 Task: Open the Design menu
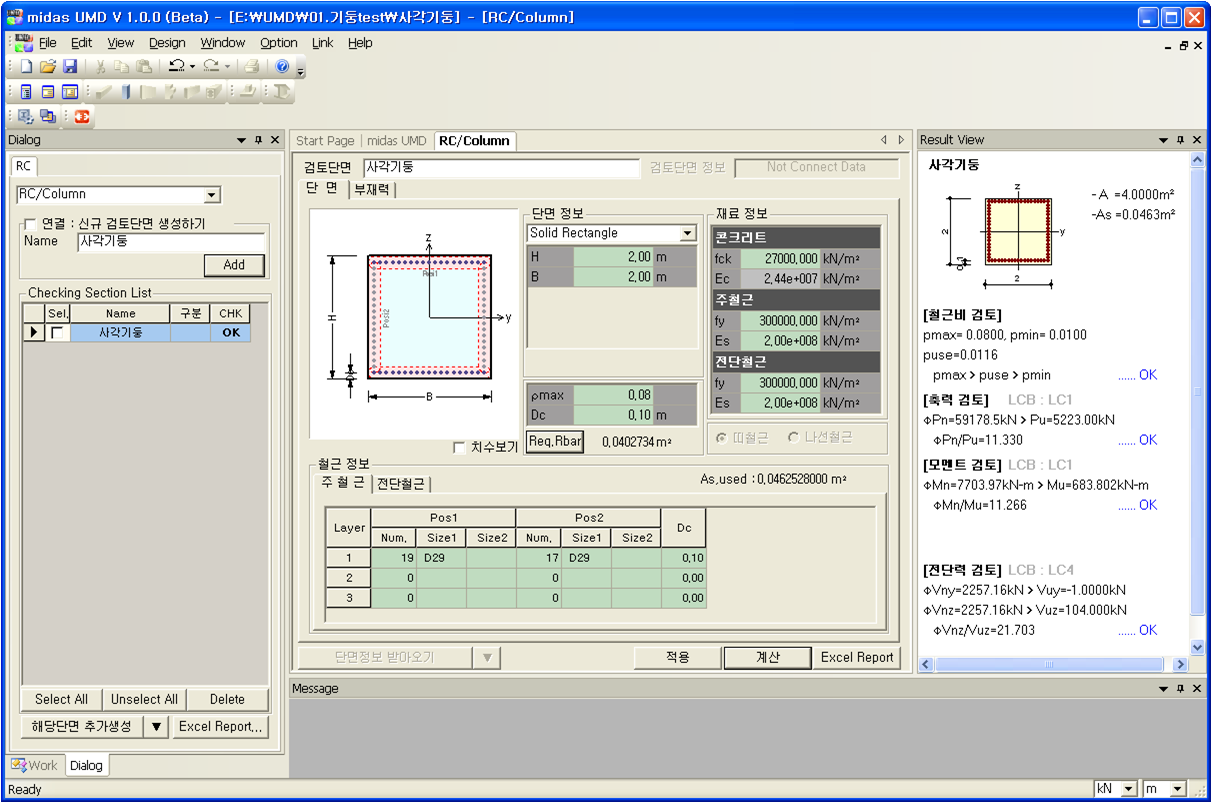[167, 43]
